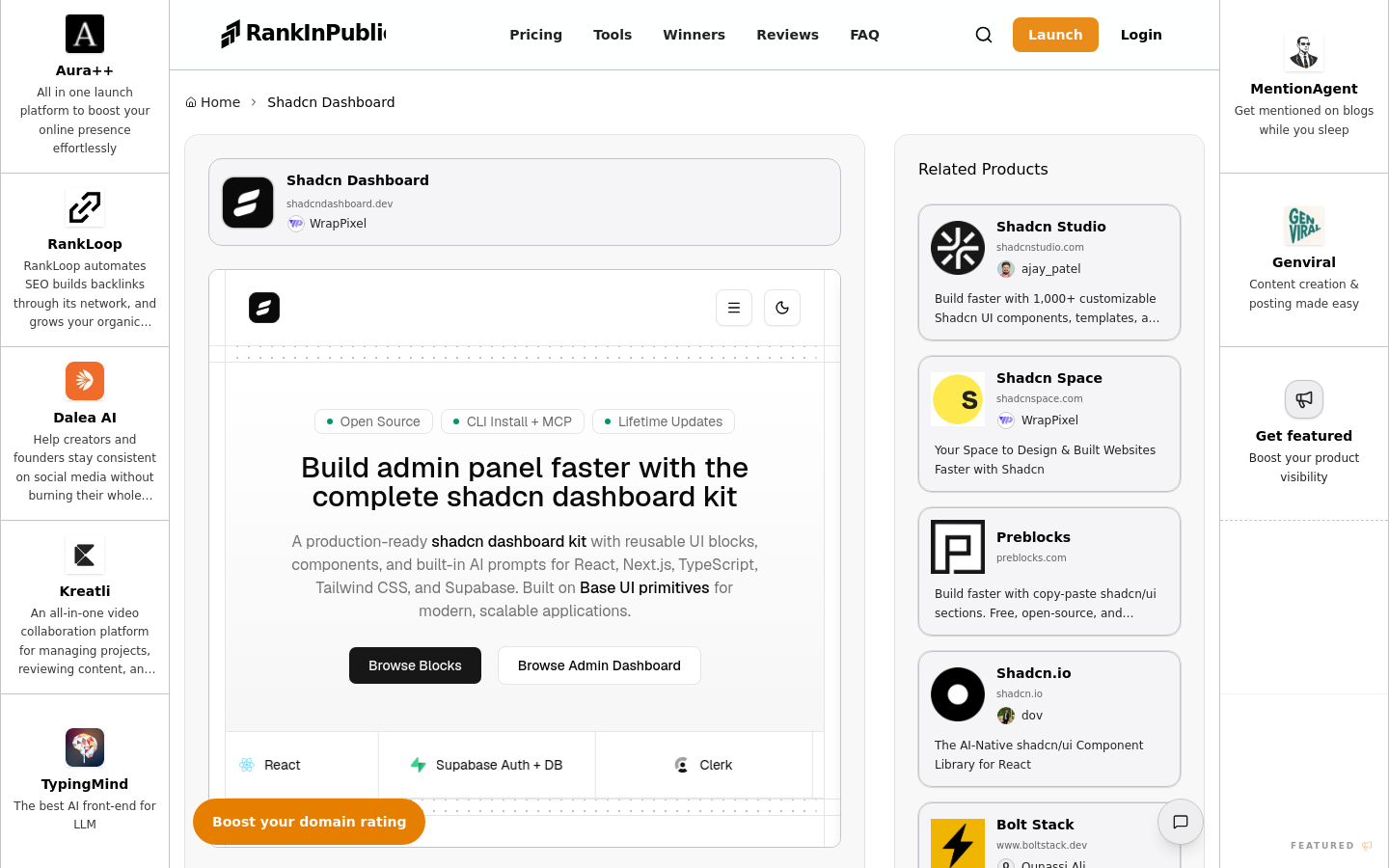1389x868 pixels.
Task: Click the Shadcn Studio logo icon
Action: pyautogui.click(x=958, y=248)
